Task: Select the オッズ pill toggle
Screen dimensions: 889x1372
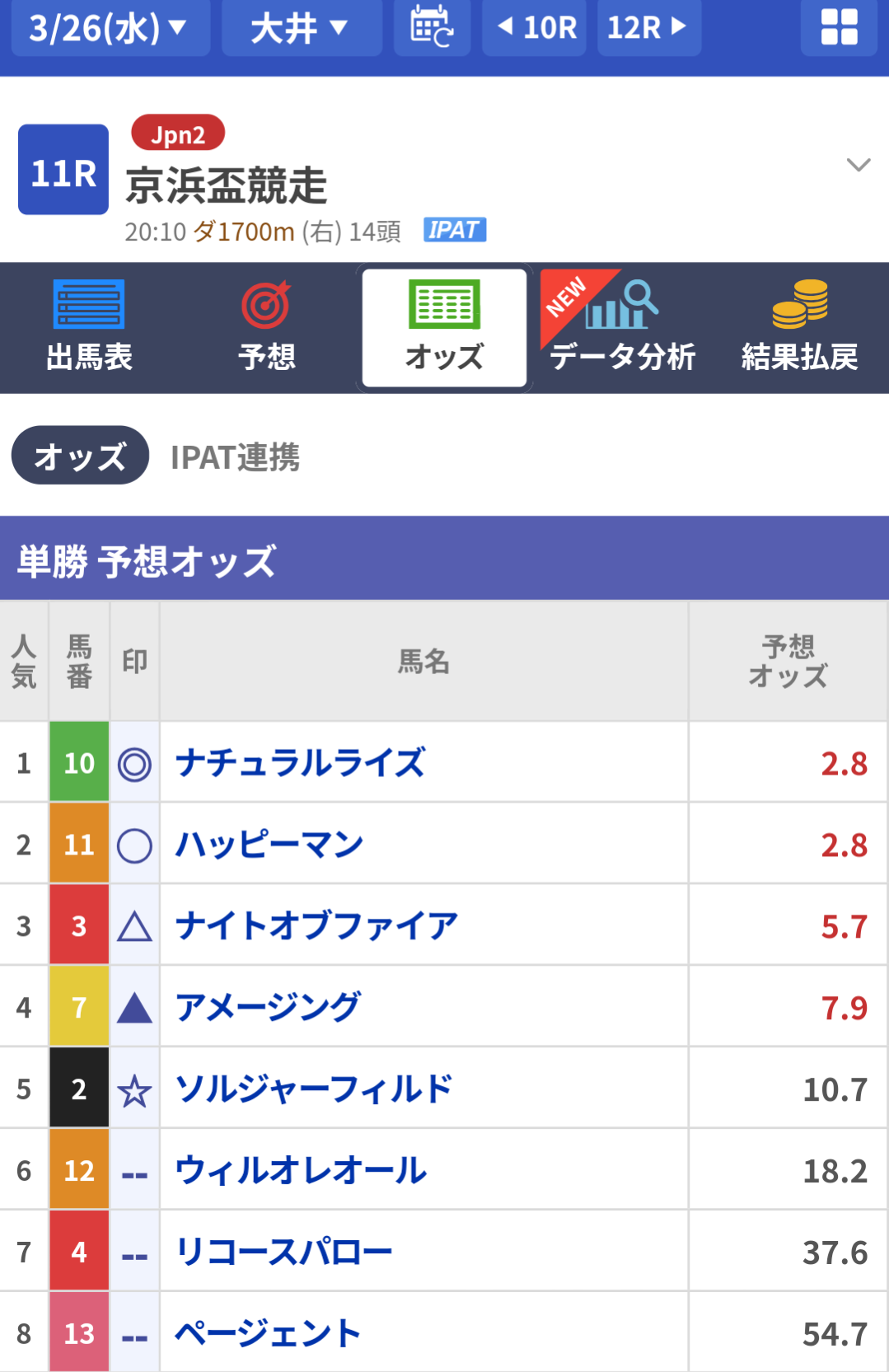Action: coord(80,456)
